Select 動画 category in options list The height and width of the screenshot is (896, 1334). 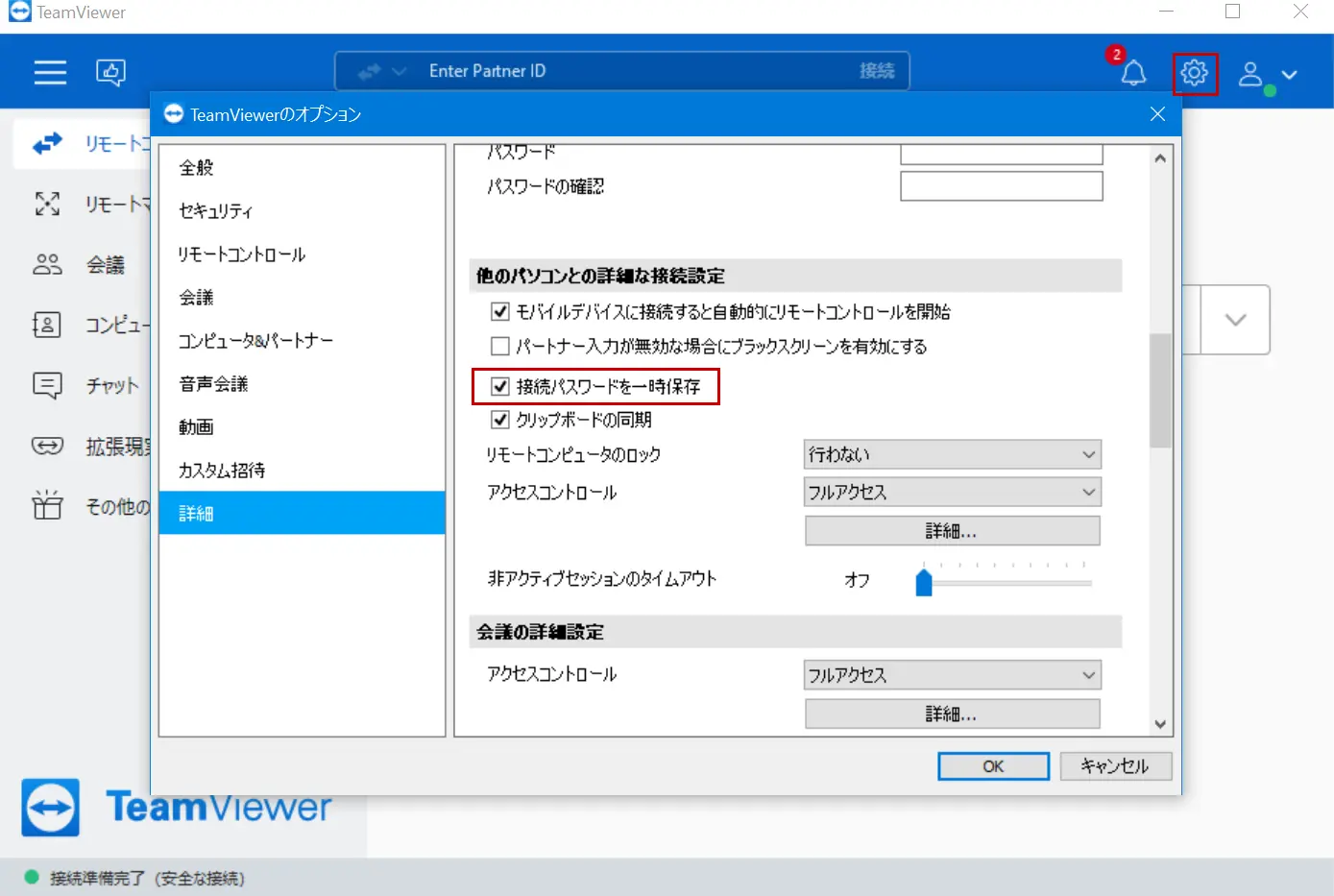(x=302, y=426)
